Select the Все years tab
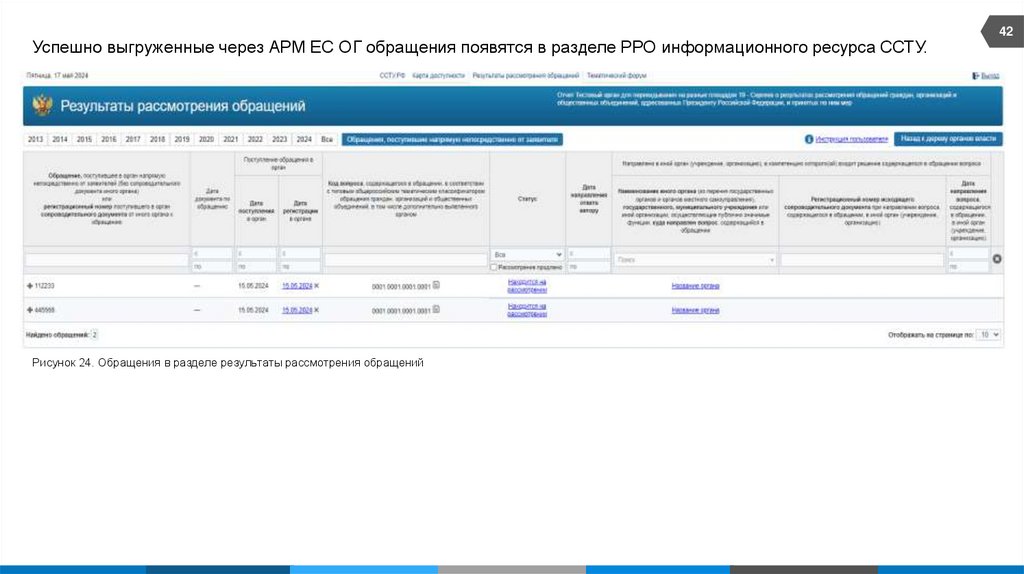The width and height of the screenshot is (1024, 574). point(327,139)
